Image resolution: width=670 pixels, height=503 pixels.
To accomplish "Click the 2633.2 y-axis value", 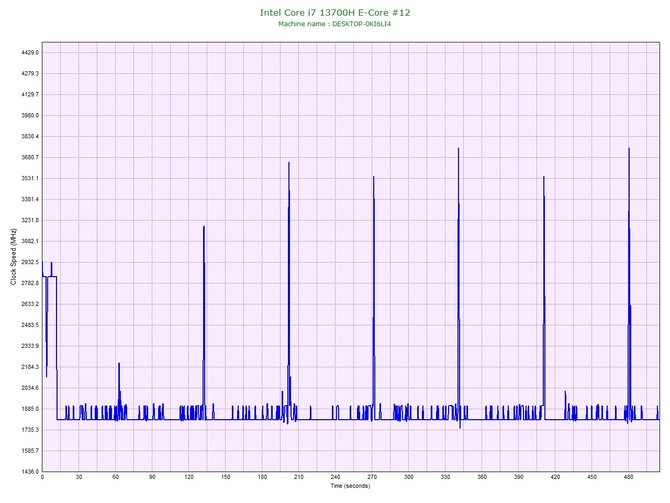I will 30,304.
